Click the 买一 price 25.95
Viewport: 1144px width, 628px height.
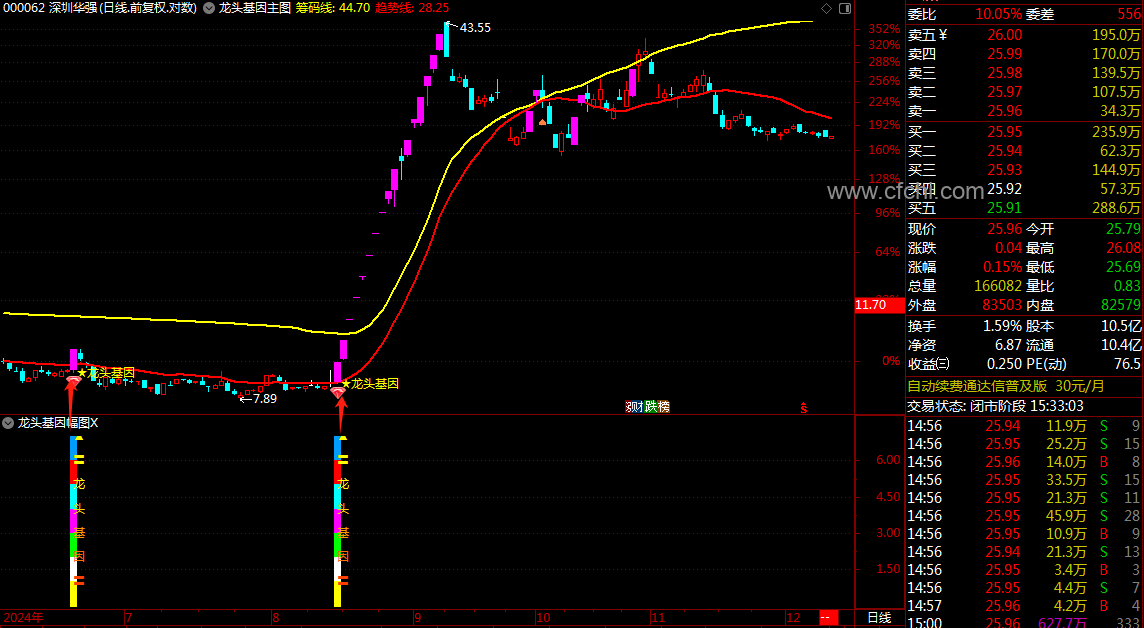pos(1005,132)
